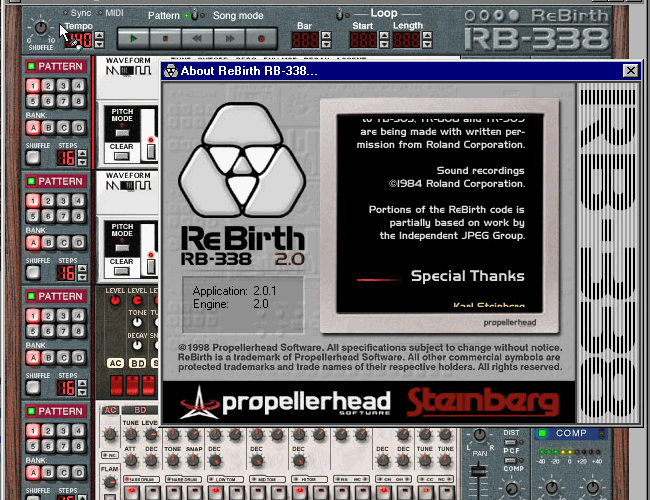650x500 pixels.
Task: Select the HI TOM instrument button
Action: pyautogui.click(x=309, y=479)
